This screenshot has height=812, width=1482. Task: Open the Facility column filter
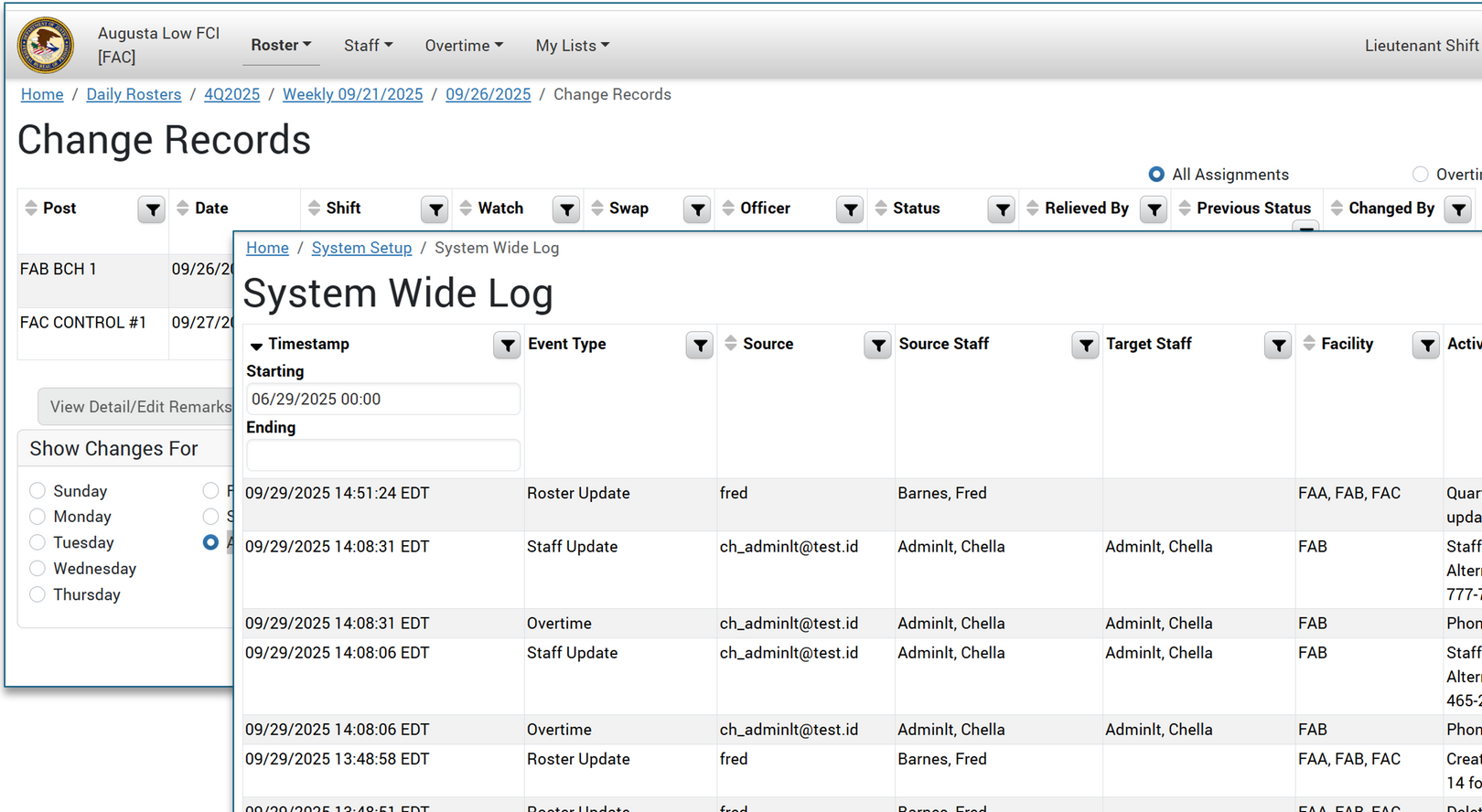point(1425,345)
